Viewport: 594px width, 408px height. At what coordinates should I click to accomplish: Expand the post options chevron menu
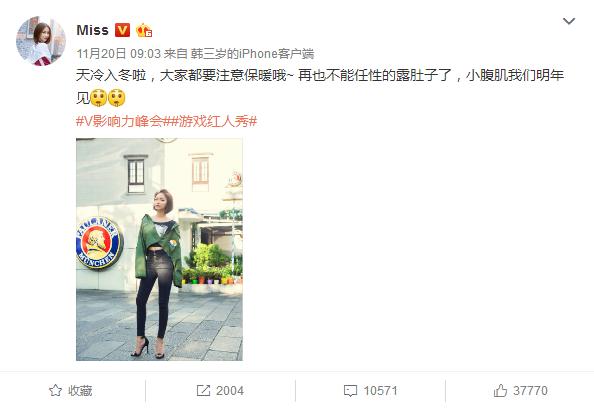coord(569,21)
